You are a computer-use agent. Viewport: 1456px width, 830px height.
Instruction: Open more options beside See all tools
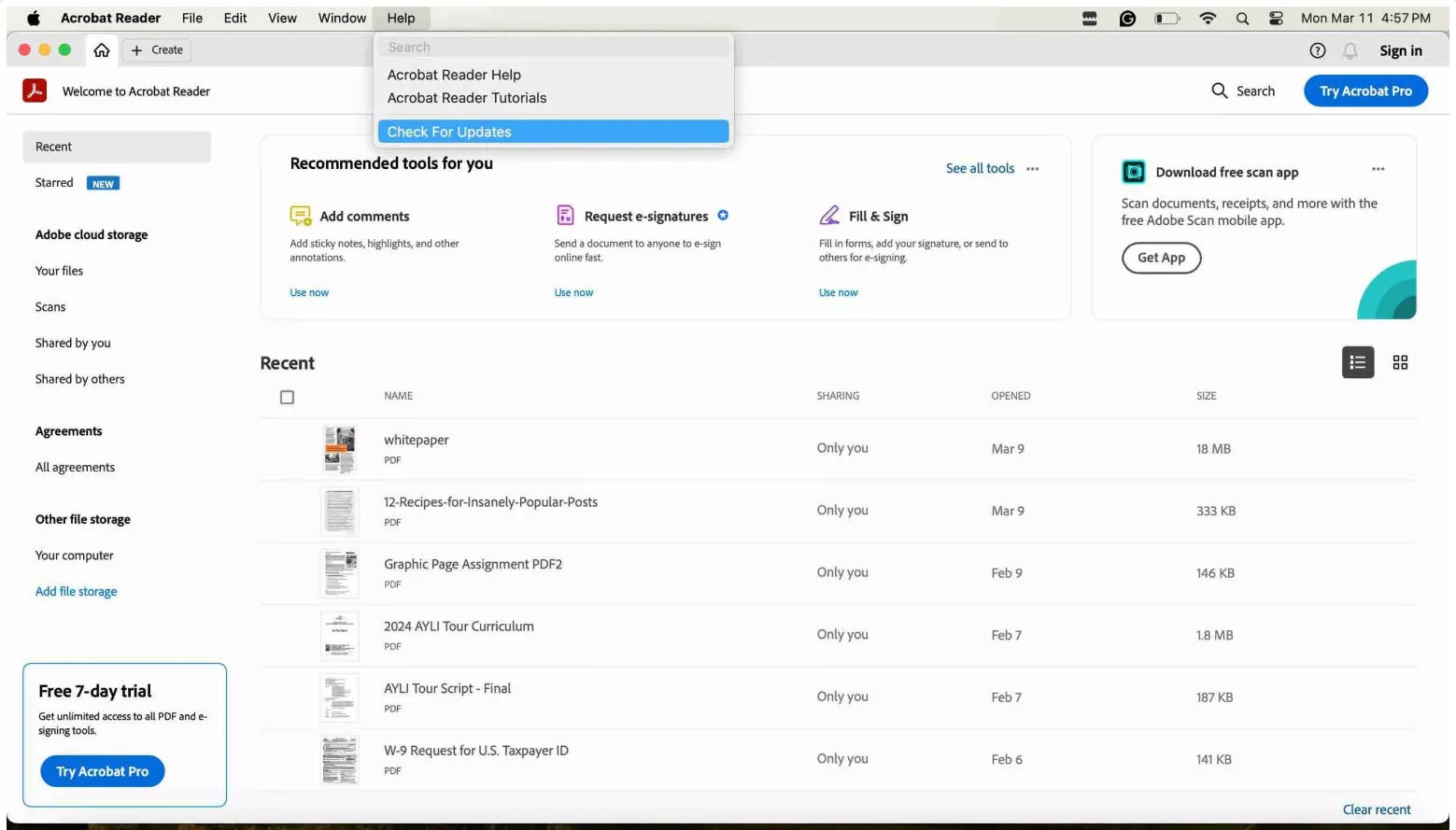(1033, 169)
